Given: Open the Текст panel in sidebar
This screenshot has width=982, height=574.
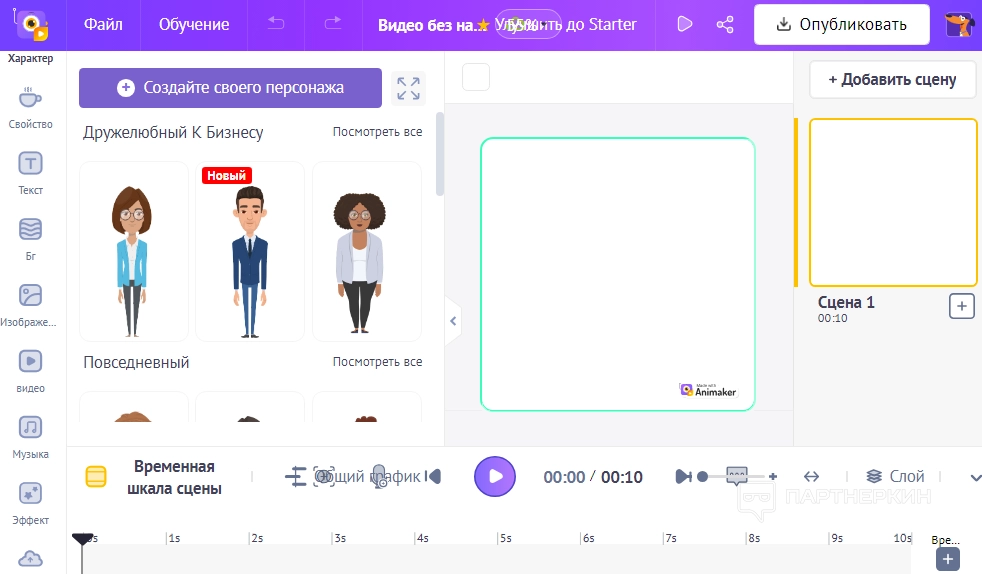Looking at the screenshot, I should tap(30, 173).
